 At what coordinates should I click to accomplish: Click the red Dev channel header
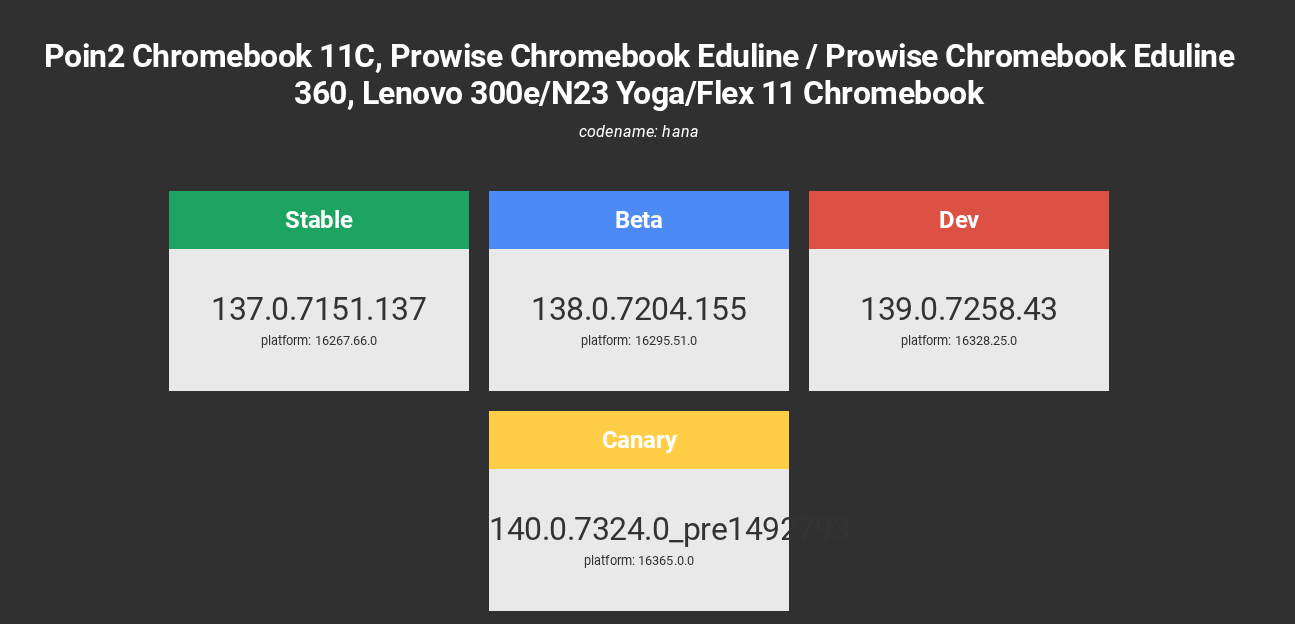[x=959, y=220]
